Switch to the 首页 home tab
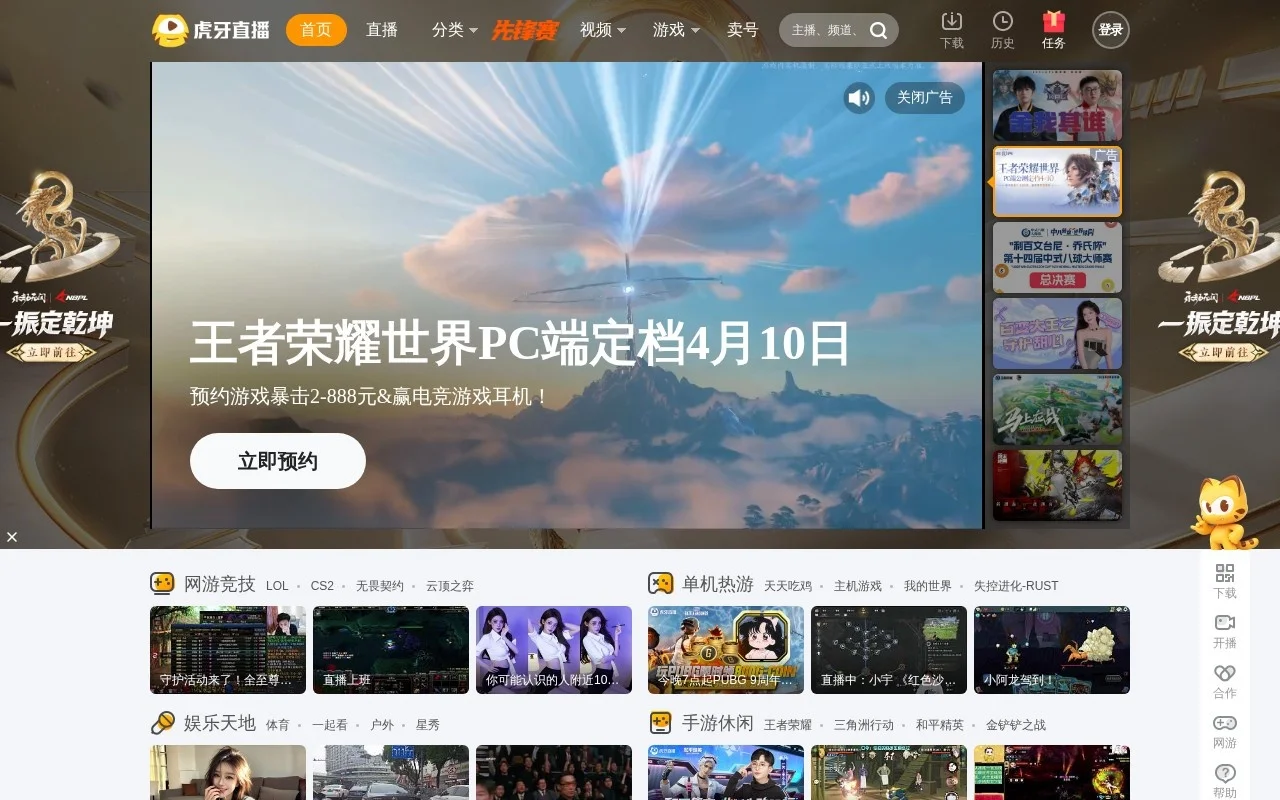1280x800 pixels. 315,30
